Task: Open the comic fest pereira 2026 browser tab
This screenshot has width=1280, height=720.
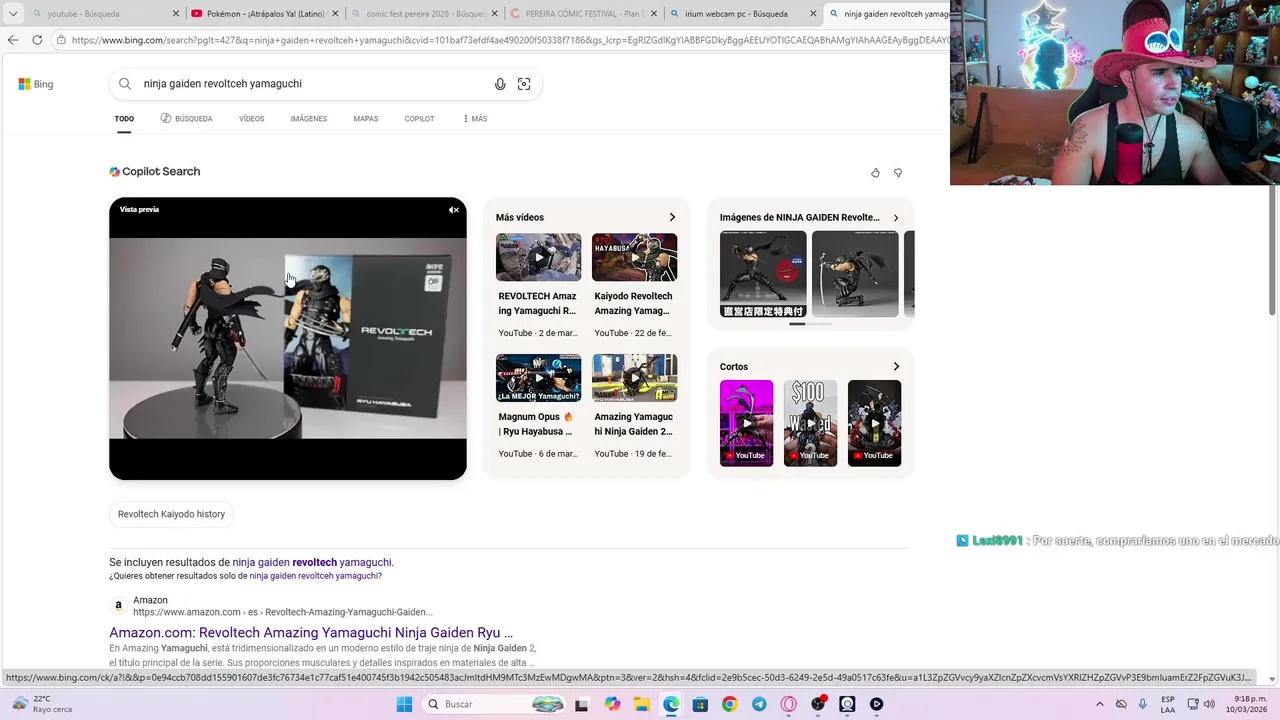Action: (425, 14)
